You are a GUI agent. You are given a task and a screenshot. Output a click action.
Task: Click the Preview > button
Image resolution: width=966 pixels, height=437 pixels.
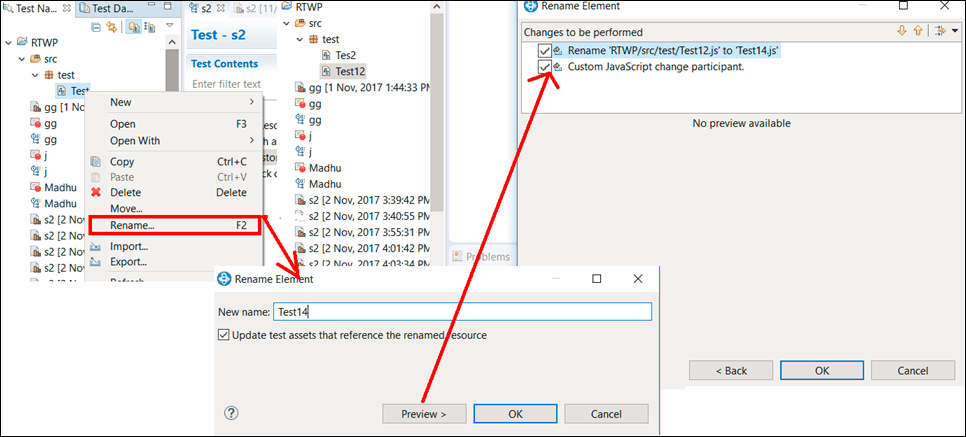click(x=424, y=414)
